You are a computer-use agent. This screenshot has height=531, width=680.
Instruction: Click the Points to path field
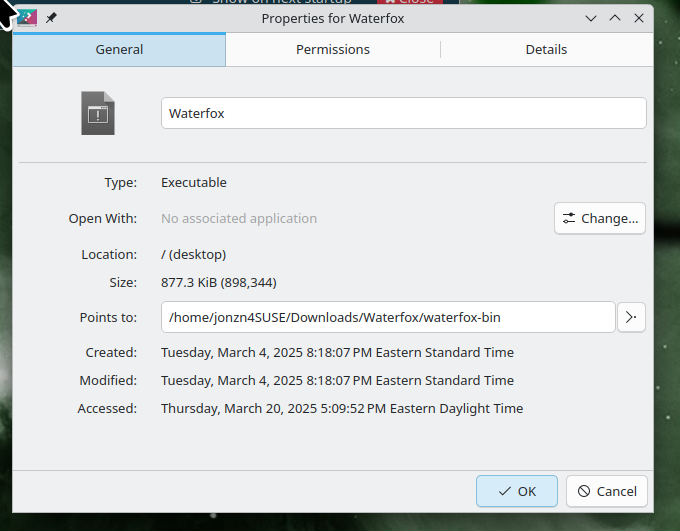(x=388, y=317)
